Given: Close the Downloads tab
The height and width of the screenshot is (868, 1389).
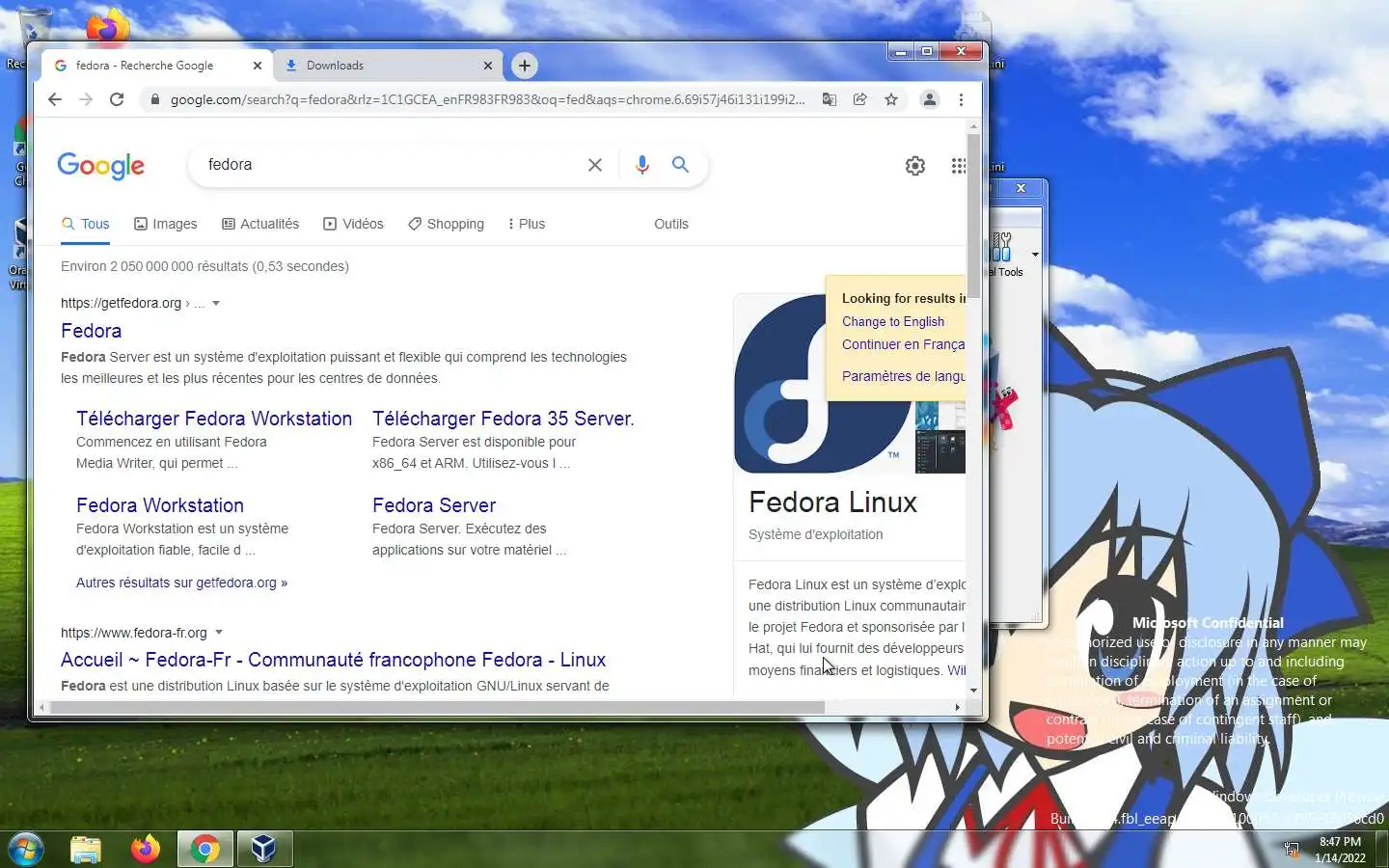Looking at the screenshot, I should tap(488, 66).
